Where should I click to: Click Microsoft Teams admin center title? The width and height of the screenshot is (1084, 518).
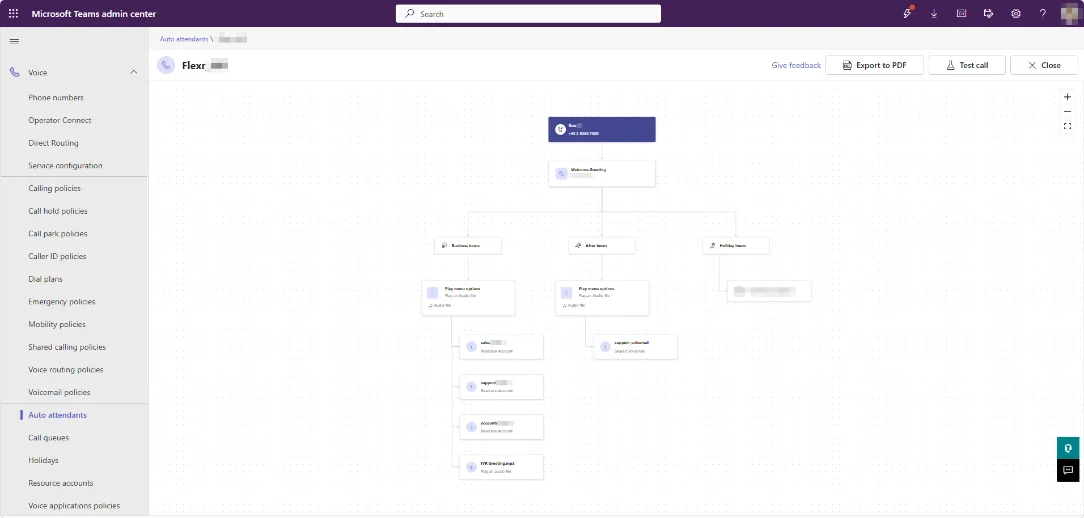coord(94,14)
